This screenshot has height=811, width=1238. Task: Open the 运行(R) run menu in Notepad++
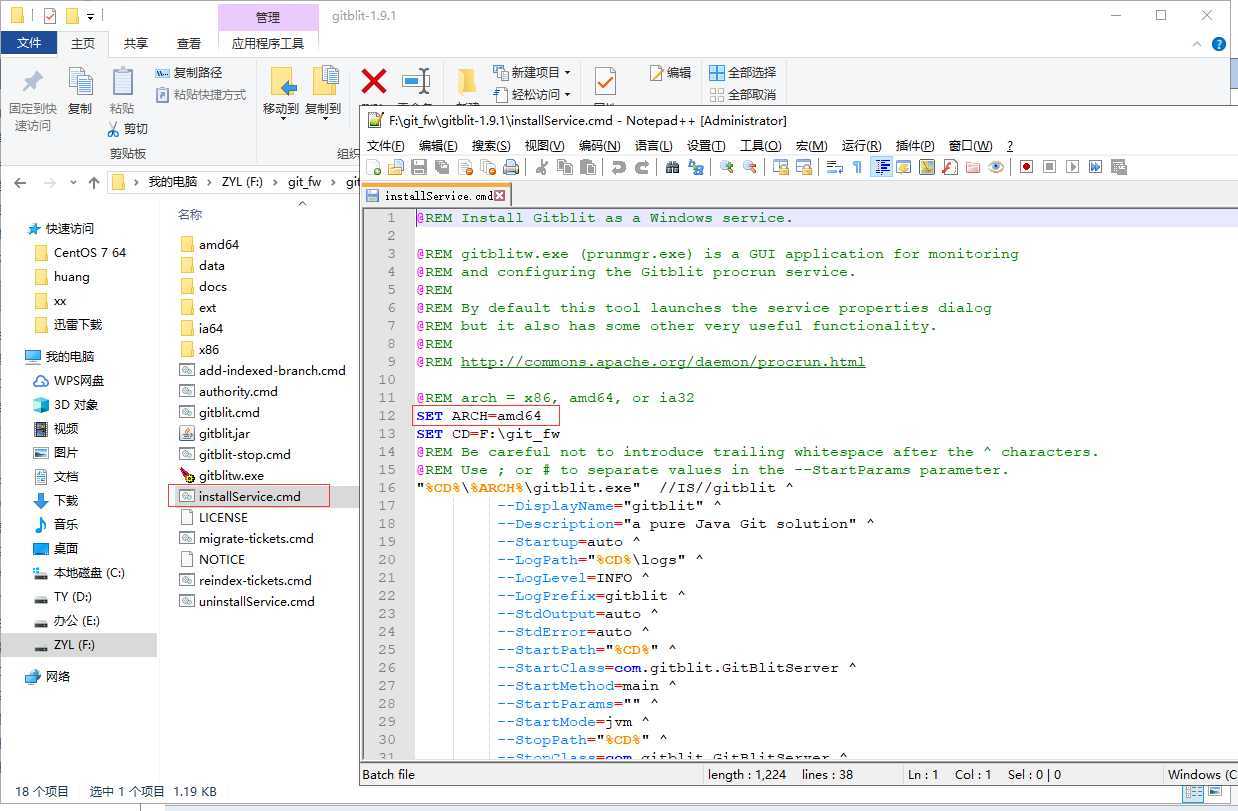tap(861, 146)
